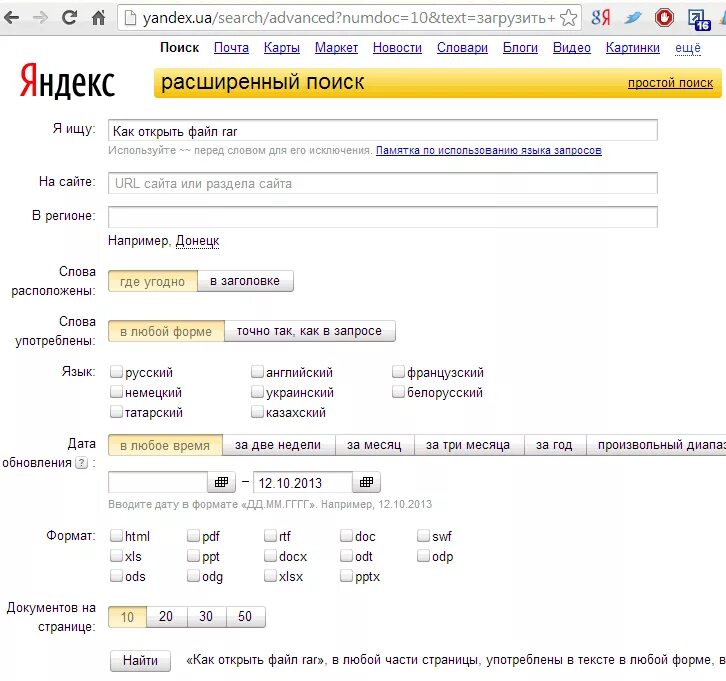Open the Карты service link
The height and width of the screenshot is (681, 726).
point(282,48)
